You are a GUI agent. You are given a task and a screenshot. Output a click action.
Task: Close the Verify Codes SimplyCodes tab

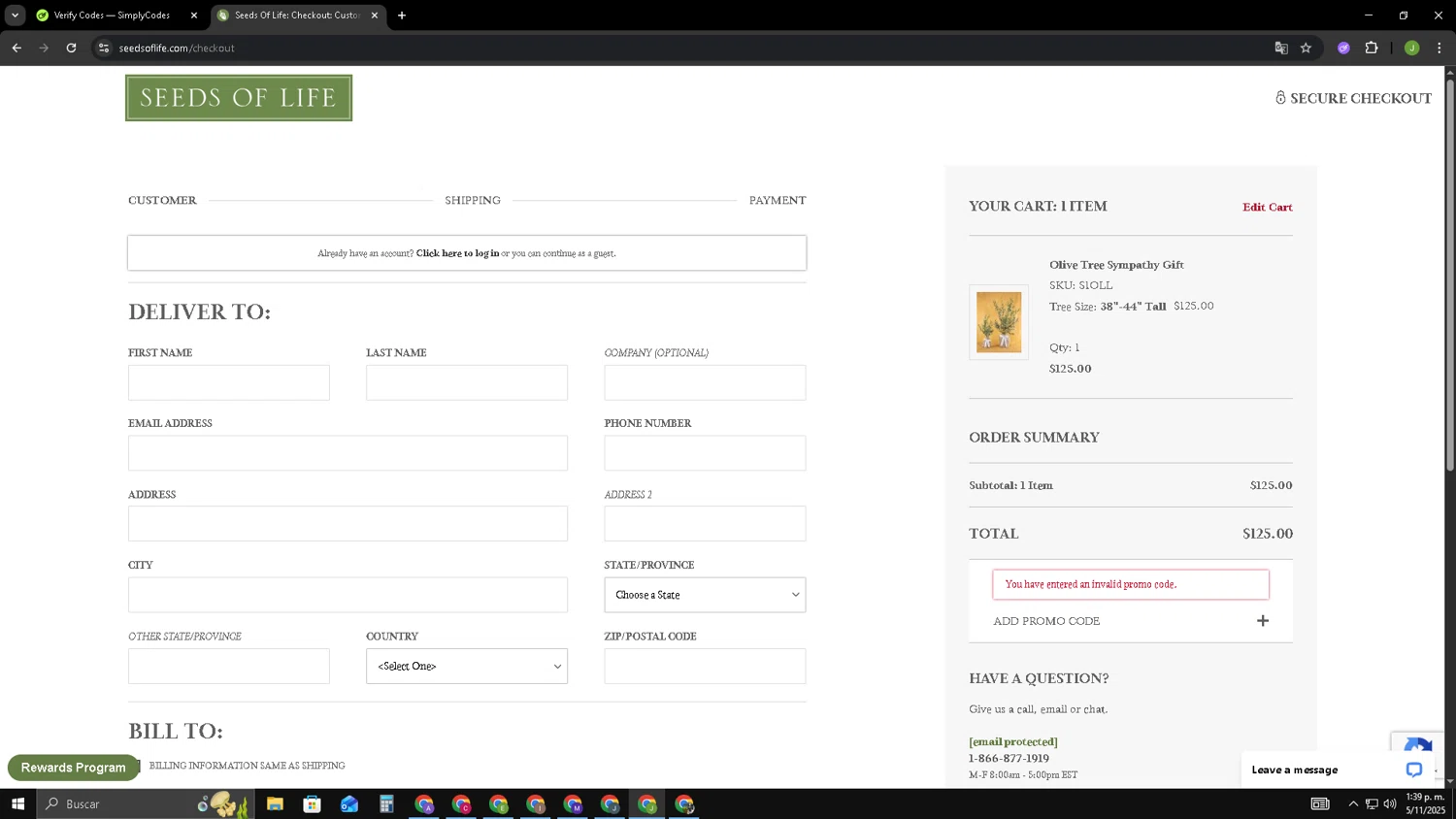(x=194, y=16)
